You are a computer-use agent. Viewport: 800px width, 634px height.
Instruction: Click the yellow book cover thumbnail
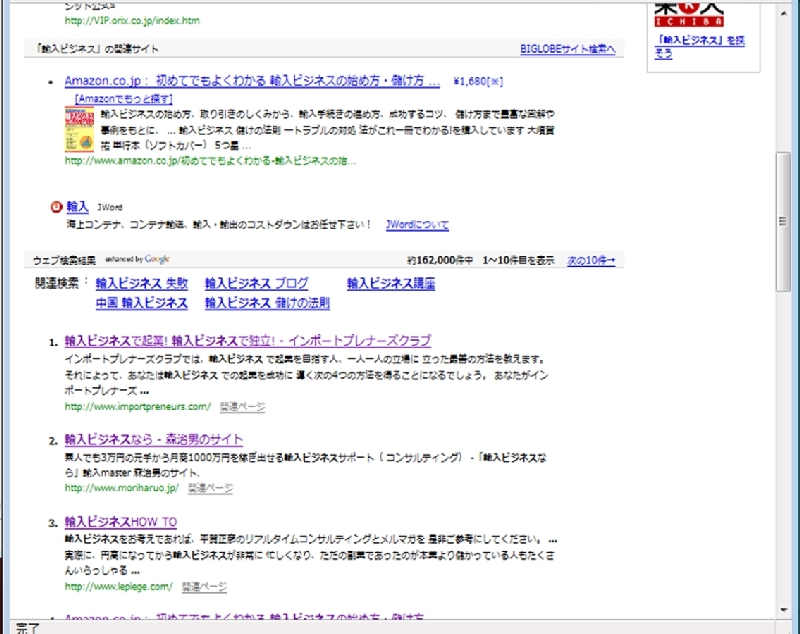point(79,129)
